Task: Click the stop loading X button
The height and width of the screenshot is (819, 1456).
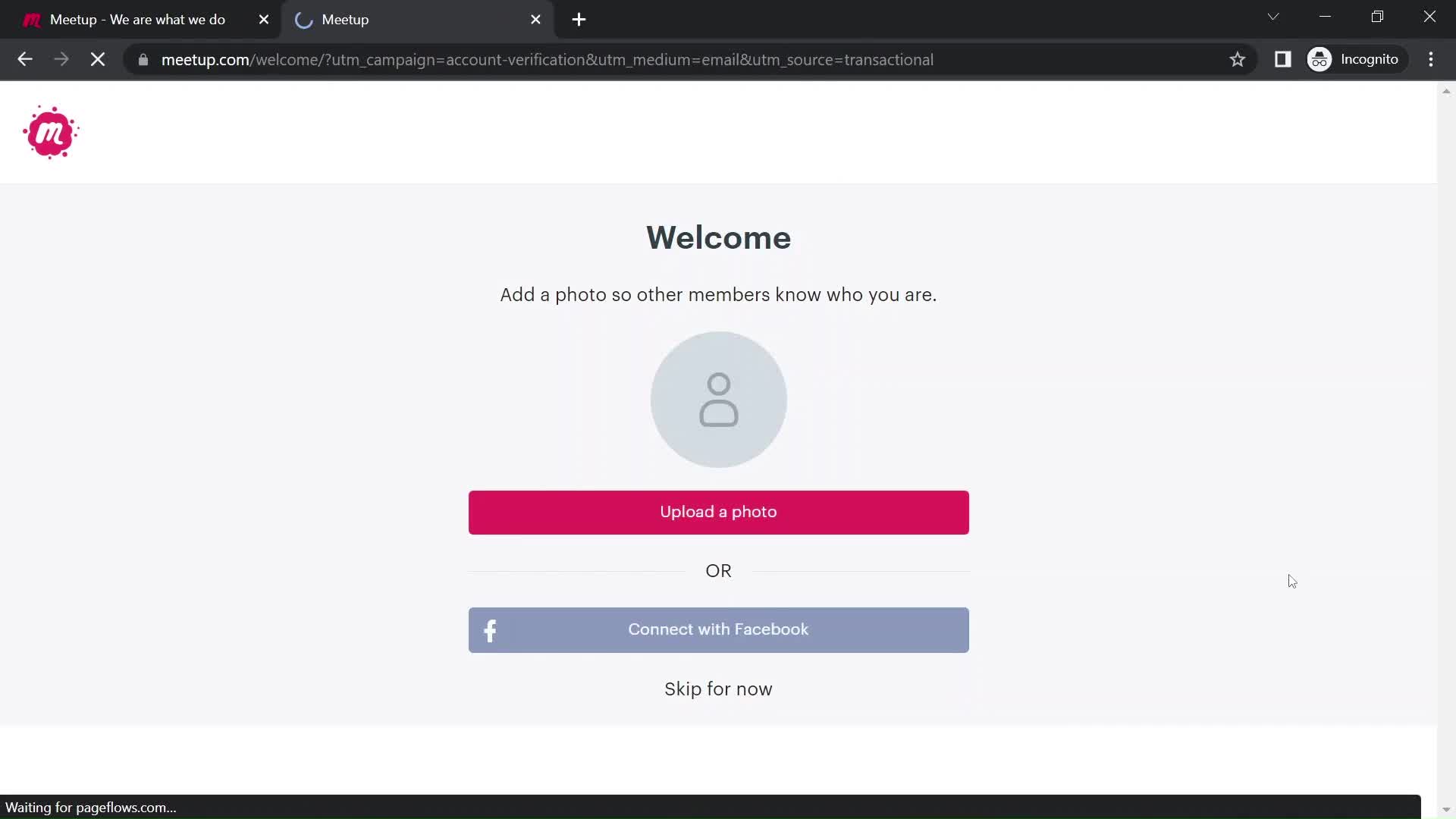Action: pos(97,59)
